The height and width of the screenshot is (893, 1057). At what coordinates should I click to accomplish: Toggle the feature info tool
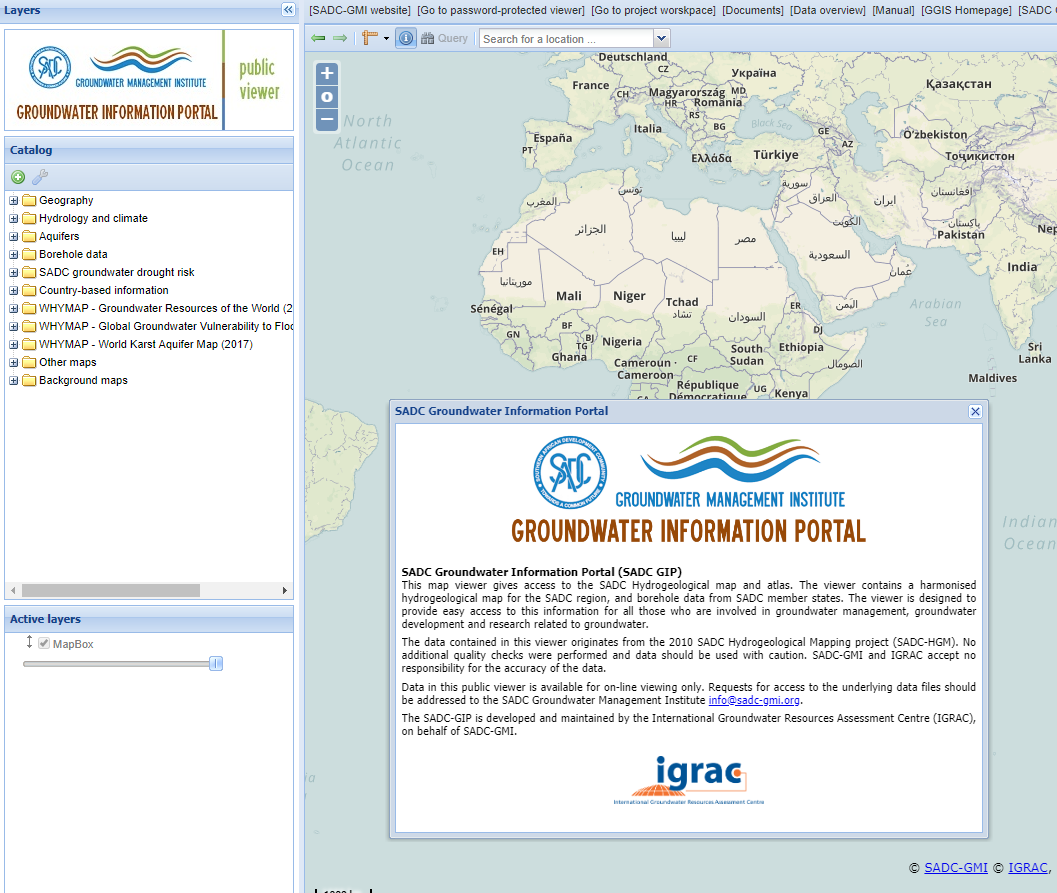click(x=406, y=38)
